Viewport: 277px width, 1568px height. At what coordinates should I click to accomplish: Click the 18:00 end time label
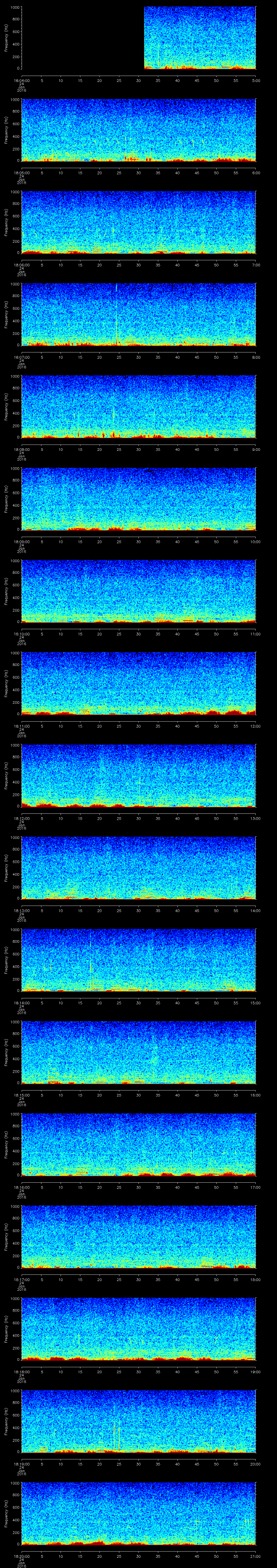tap(256, 1279)
